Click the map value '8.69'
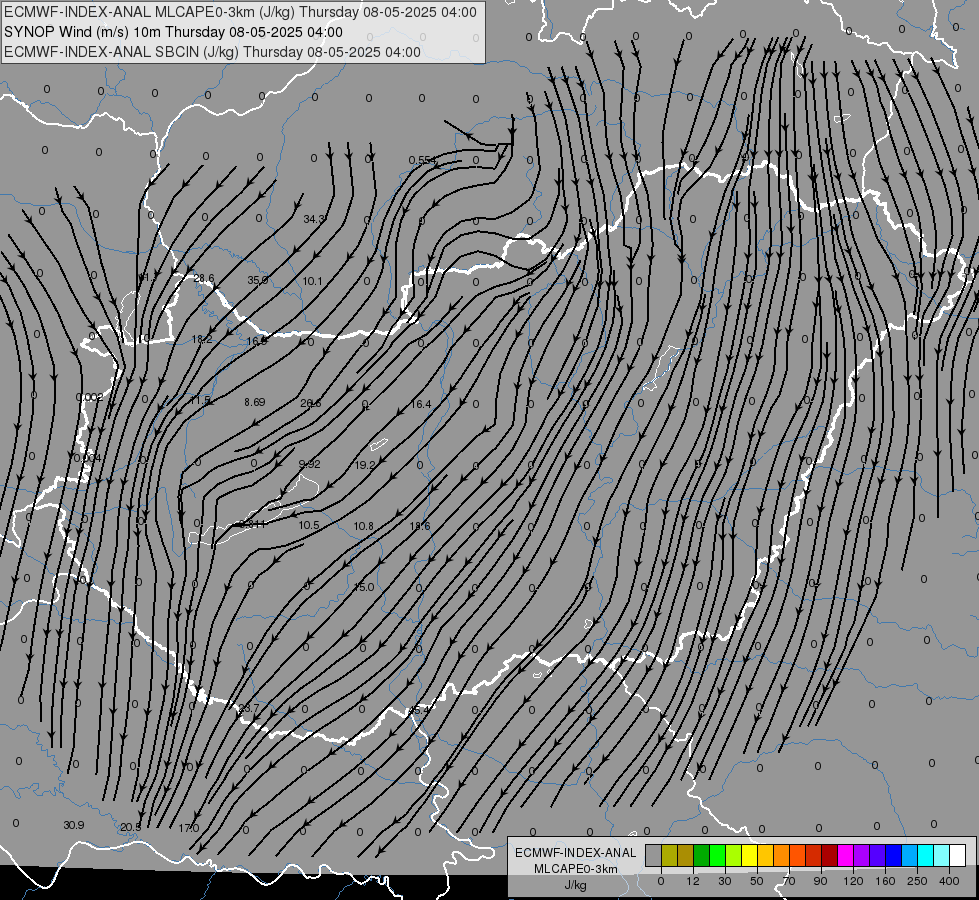Image resolution: width=979 pixels, height=900 pixels. tap(255, 402)
